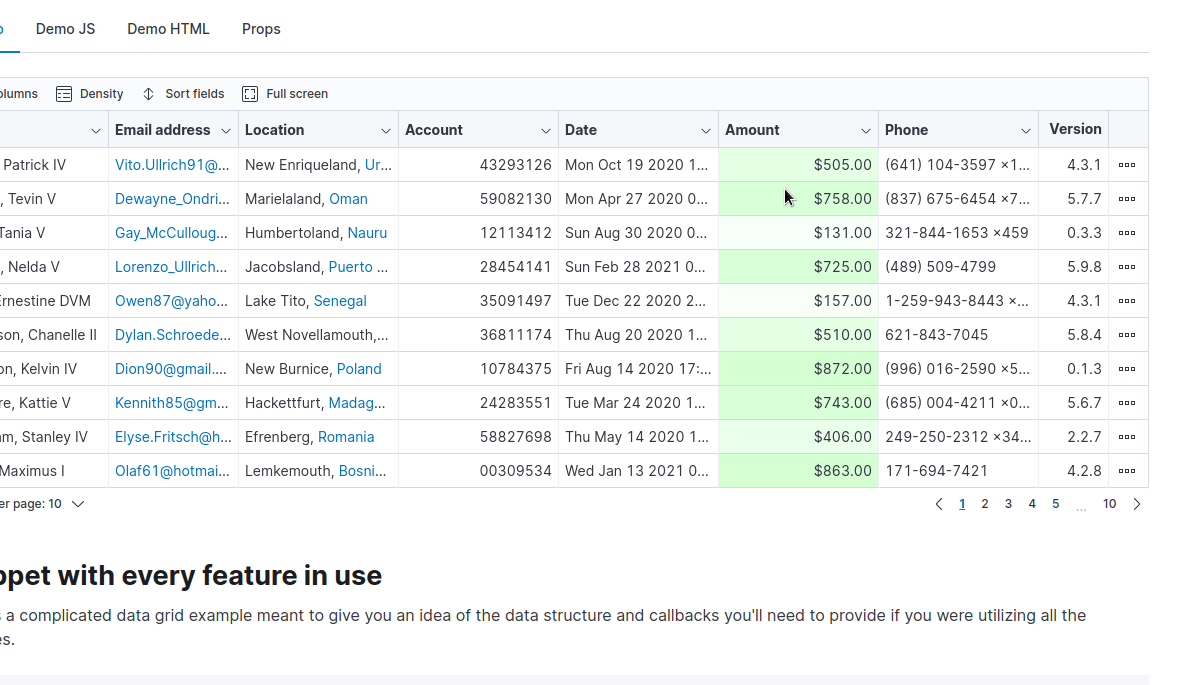Open the Density settings icon
The width and height of the screenshot is (1182, 685).
pyautogui.click(x=64, y=94)
